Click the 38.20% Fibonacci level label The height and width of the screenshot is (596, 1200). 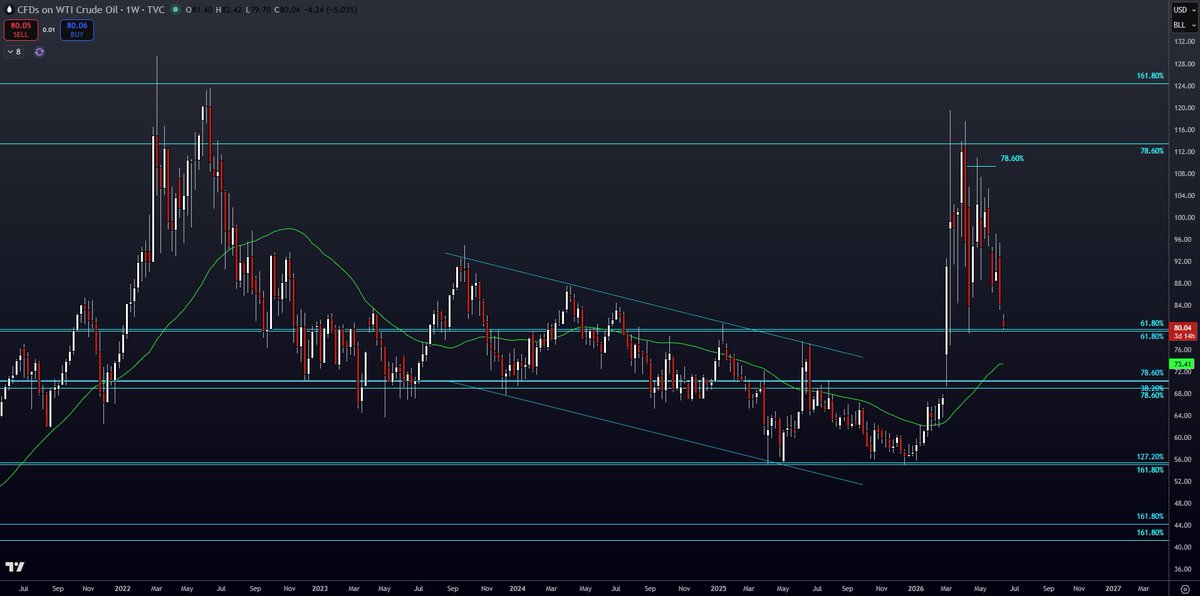[x=1152, y=387]
